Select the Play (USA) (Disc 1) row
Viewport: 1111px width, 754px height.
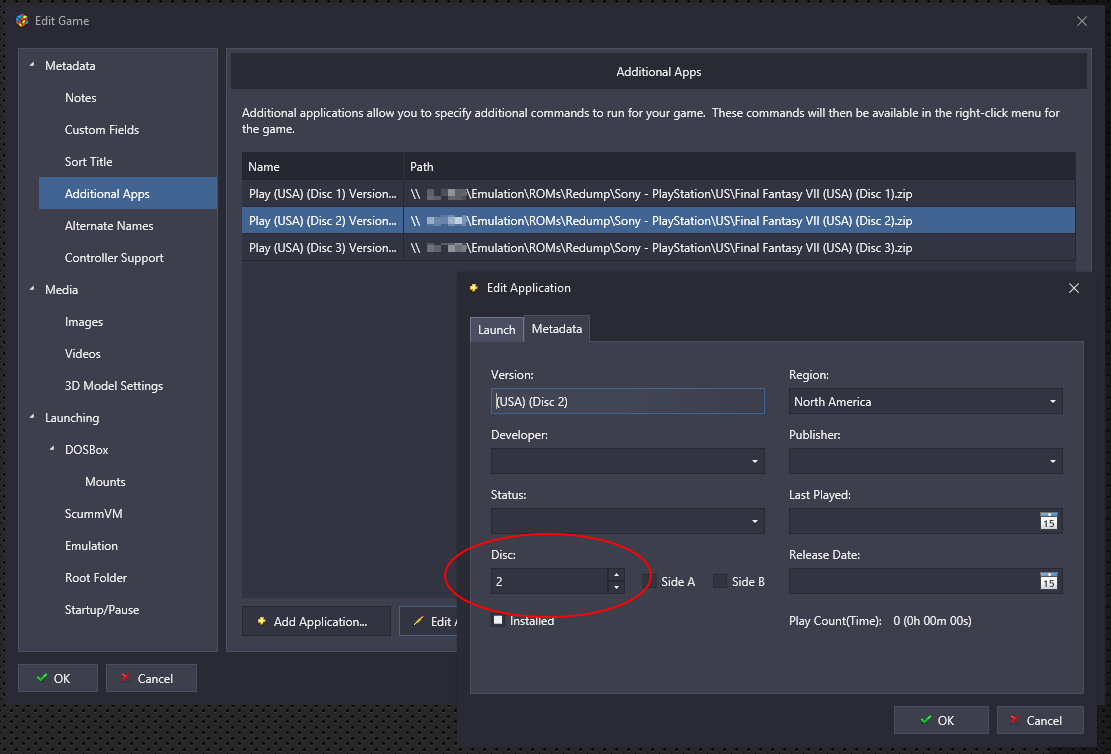pyautogui.click(x=658, y=193)
